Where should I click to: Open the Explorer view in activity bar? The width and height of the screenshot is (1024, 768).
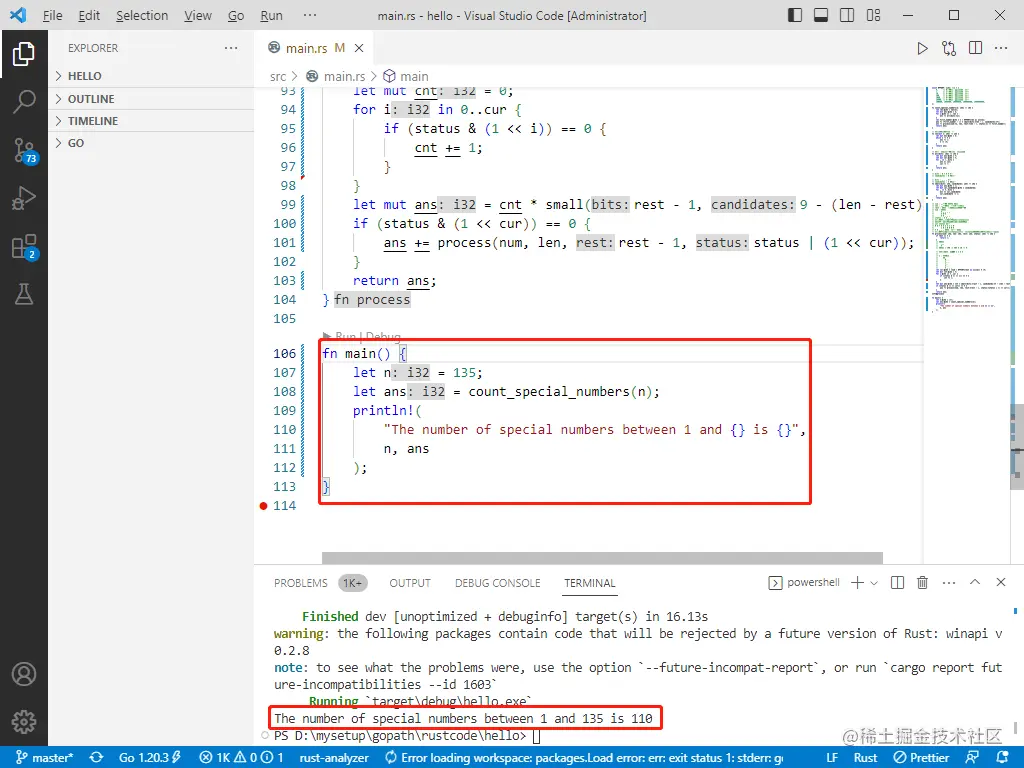(x=24, y=54)
